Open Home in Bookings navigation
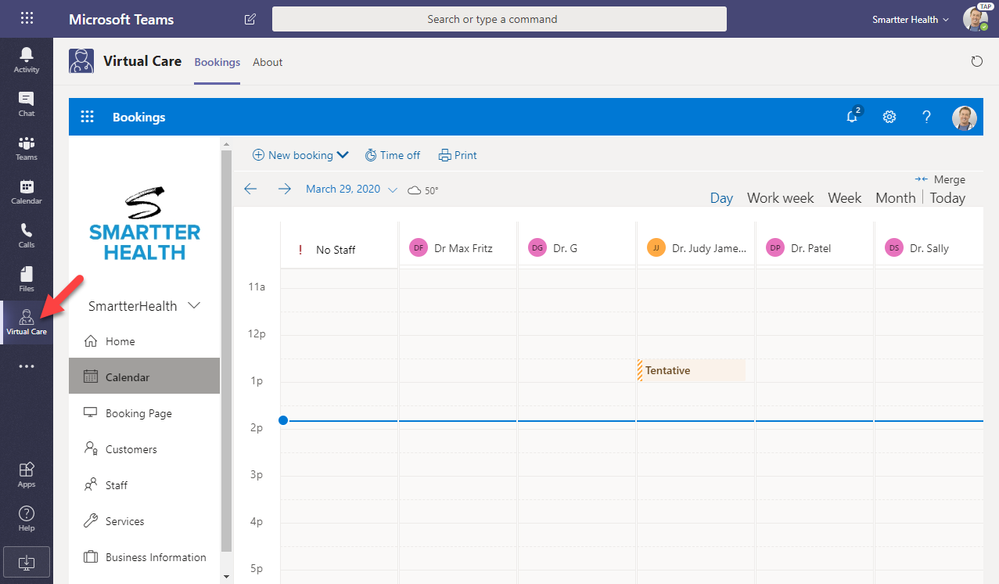This screenshot has height=584, width=999. (145, 341)
